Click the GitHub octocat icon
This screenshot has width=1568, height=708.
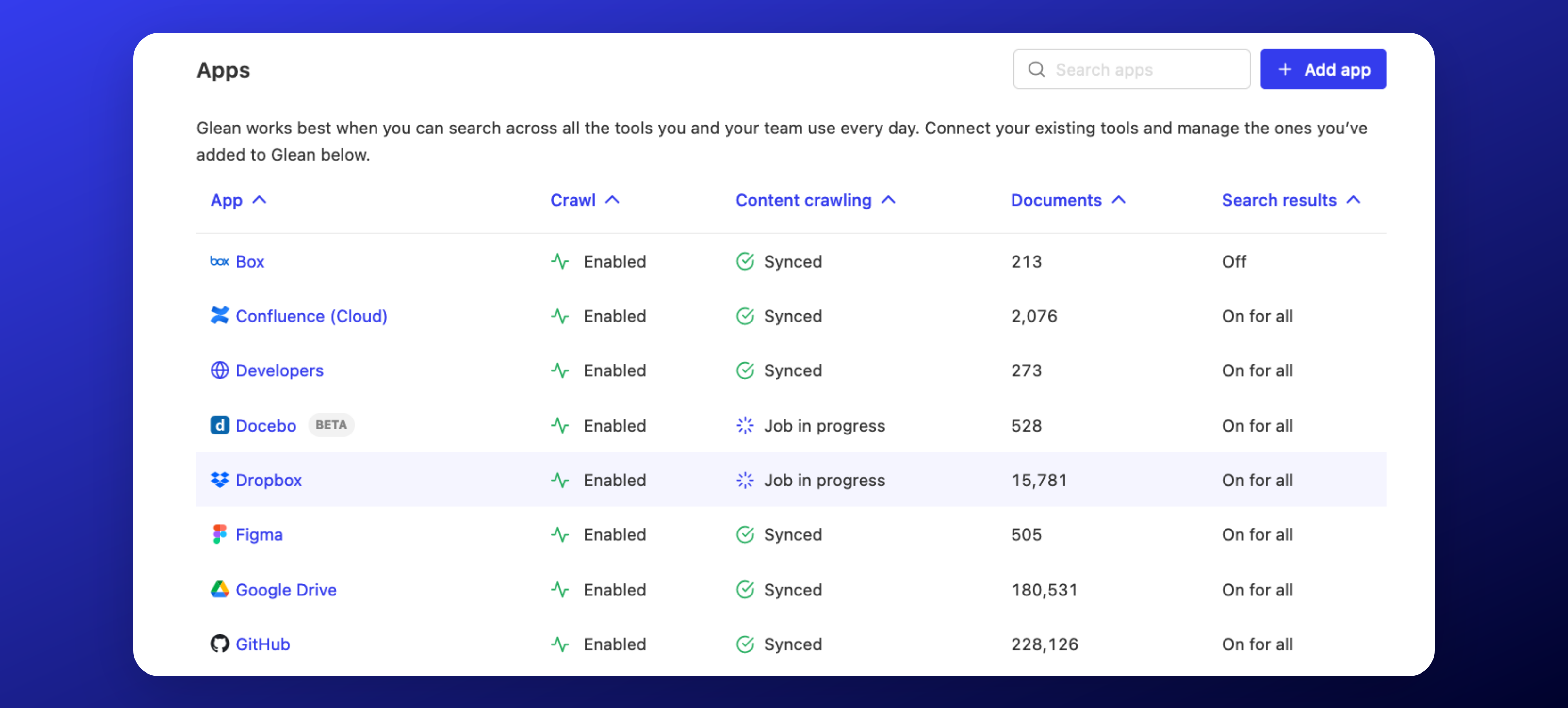click(219, 644)
